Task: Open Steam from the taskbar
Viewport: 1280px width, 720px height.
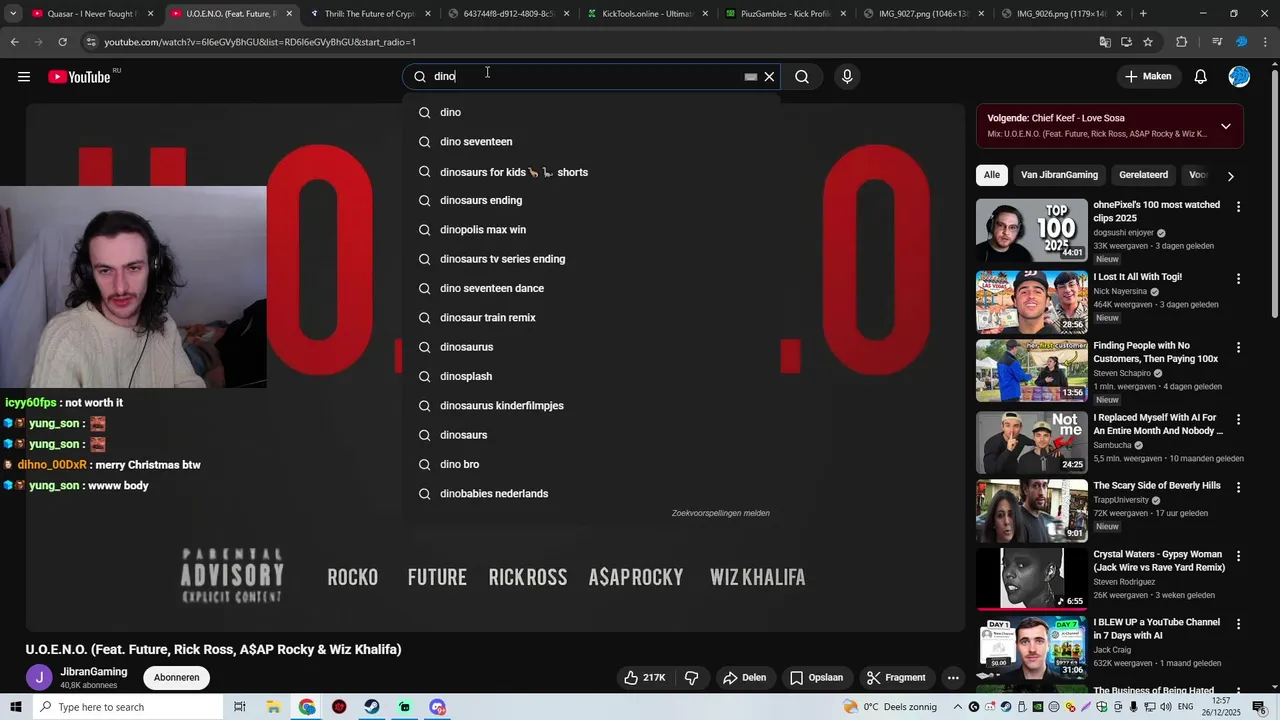Action: point(372,707)
